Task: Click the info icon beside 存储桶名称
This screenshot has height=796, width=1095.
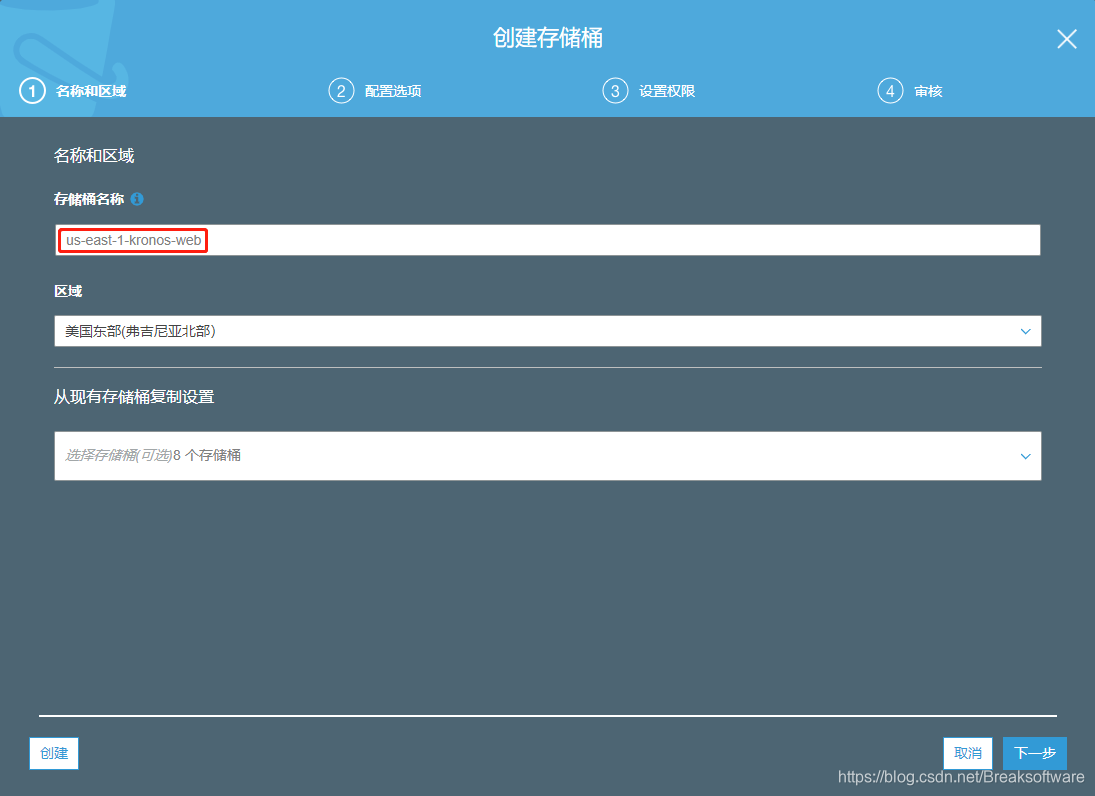Action: coord(137,199)
